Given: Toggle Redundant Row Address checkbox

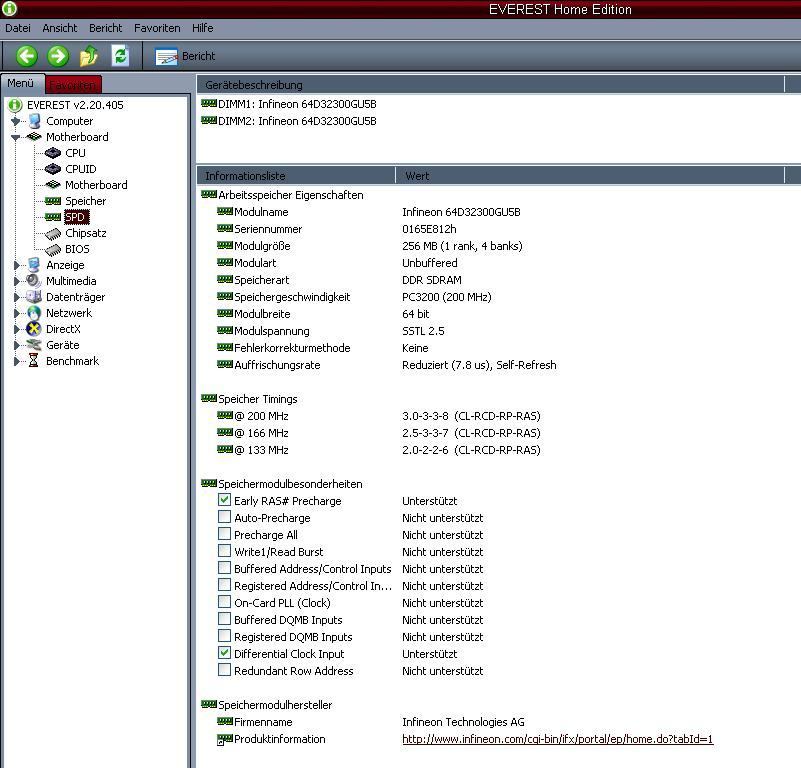Looking at the screenshot, I should pyautogui.click(x=224, y=669).
